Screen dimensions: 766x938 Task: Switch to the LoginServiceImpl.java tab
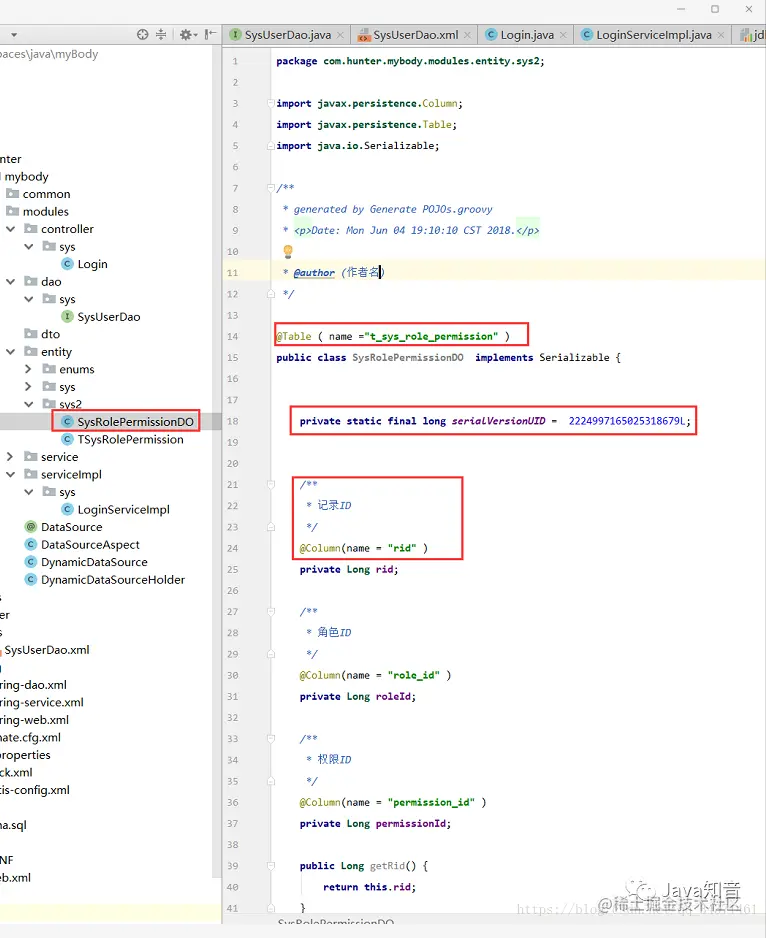tap(653, 35)
